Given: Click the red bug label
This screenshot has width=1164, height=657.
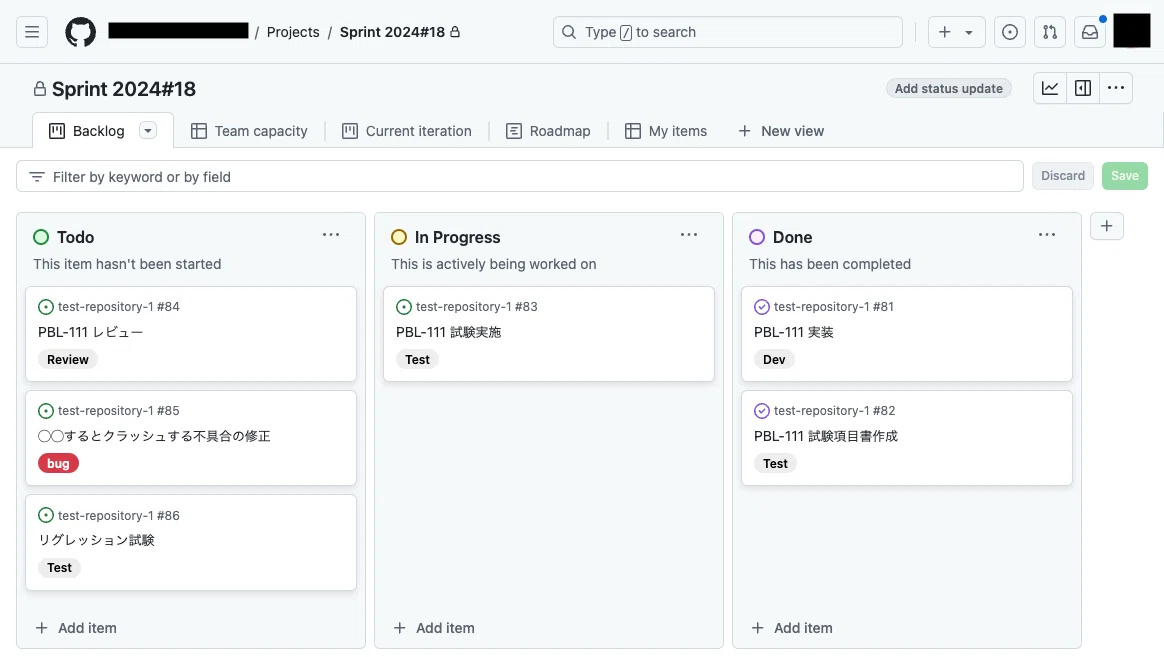Looking at the screenshot, I should [x=58, y=463].
